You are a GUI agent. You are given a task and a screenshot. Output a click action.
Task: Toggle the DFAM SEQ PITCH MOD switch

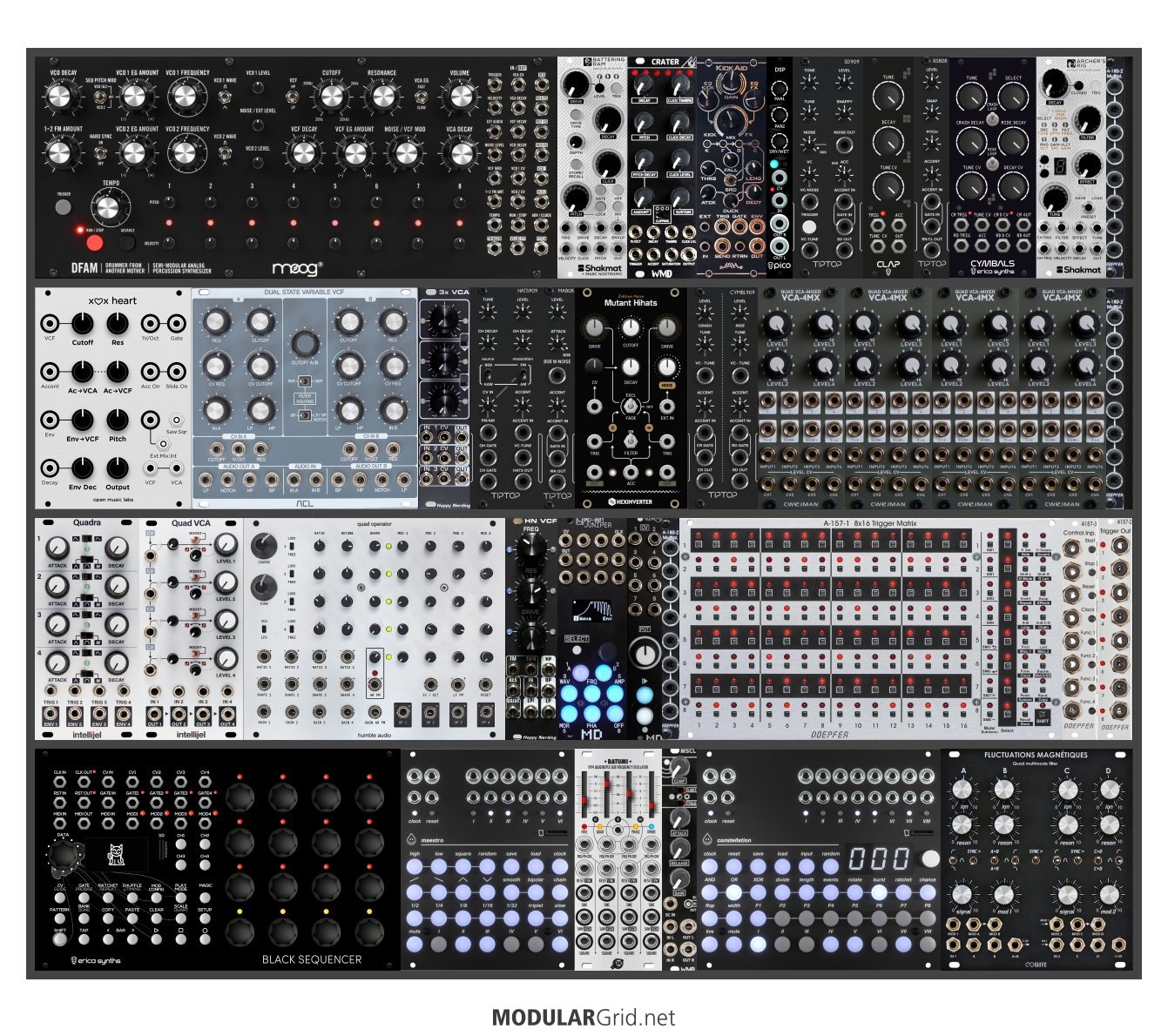click(x=100, y=96)
